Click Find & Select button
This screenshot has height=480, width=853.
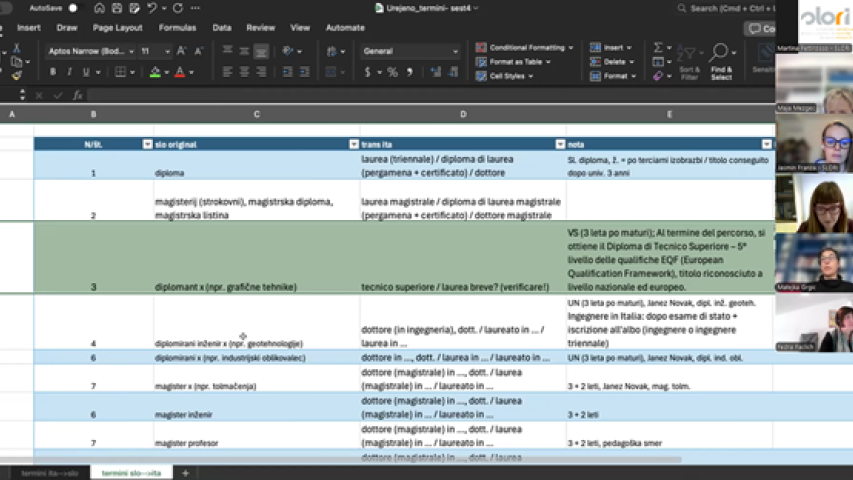[x=721, y=61]
